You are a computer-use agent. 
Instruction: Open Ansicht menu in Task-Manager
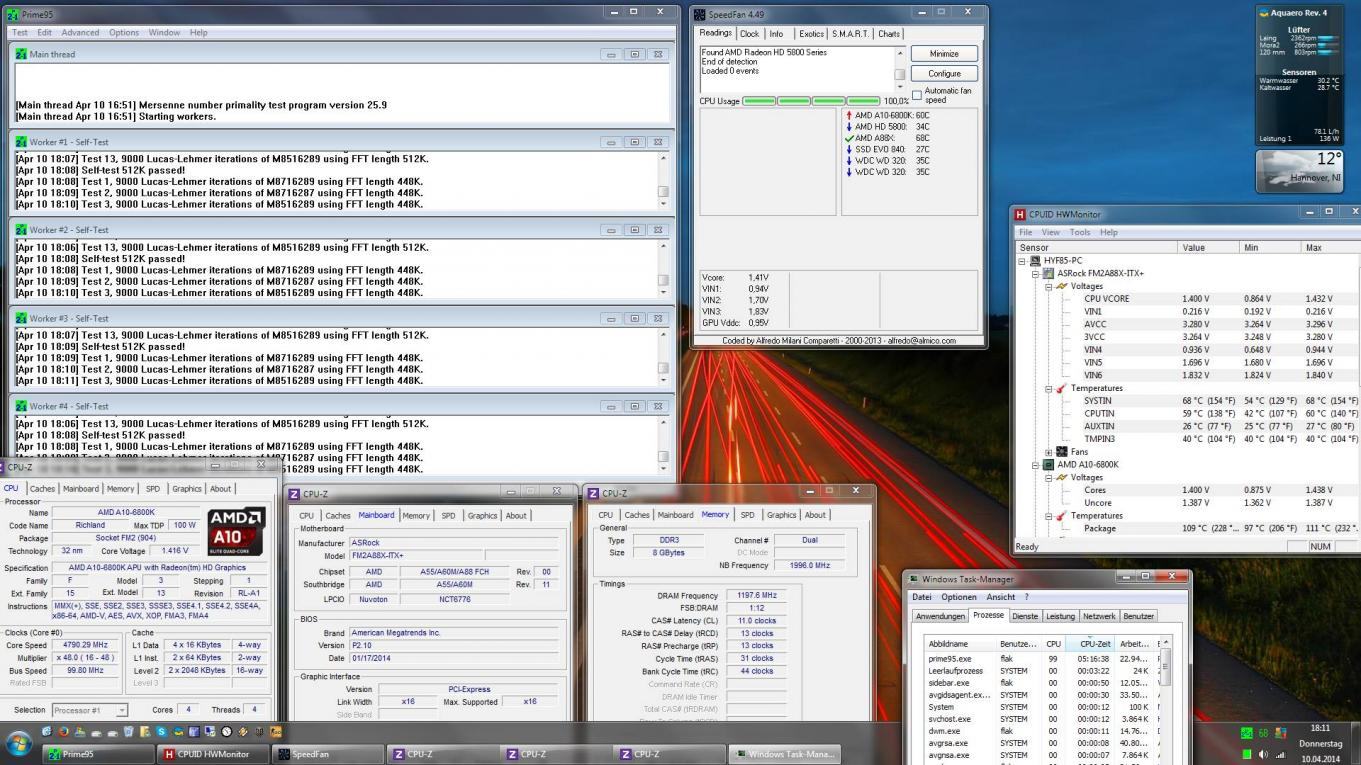(1000, 597)
